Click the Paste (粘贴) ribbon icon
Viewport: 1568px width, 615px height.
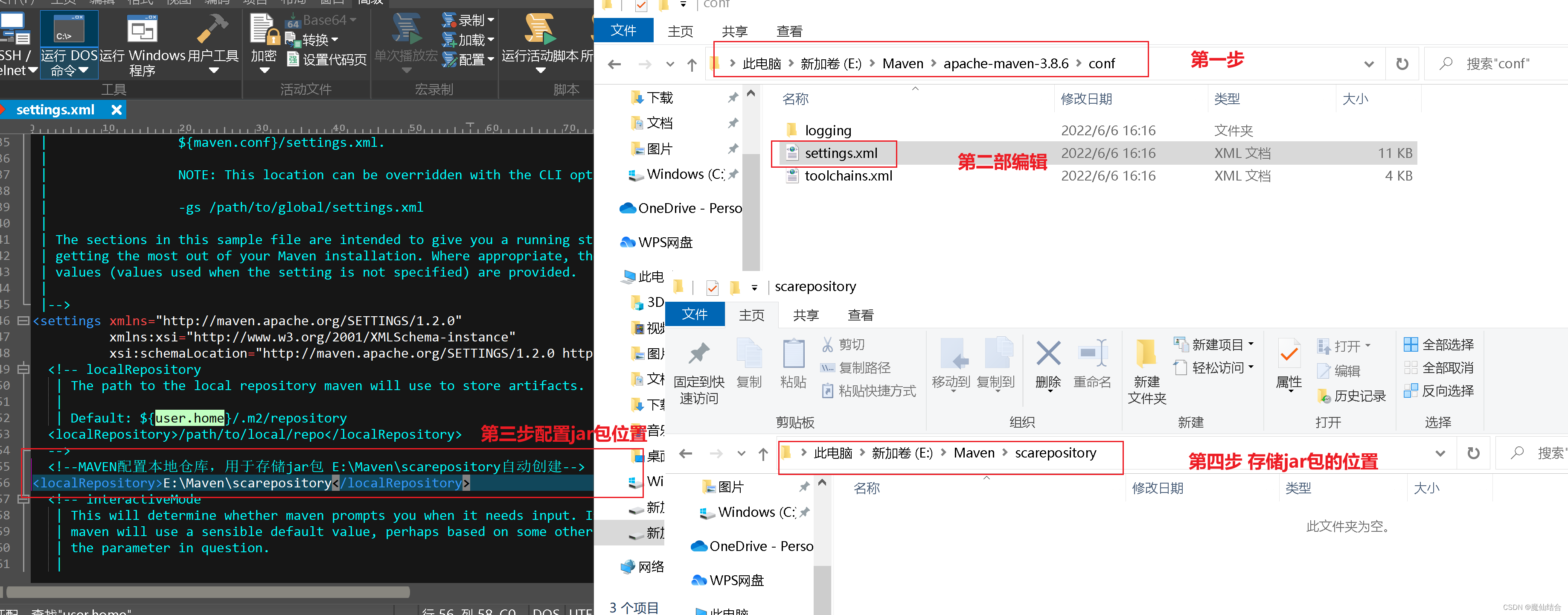(793, 353)
